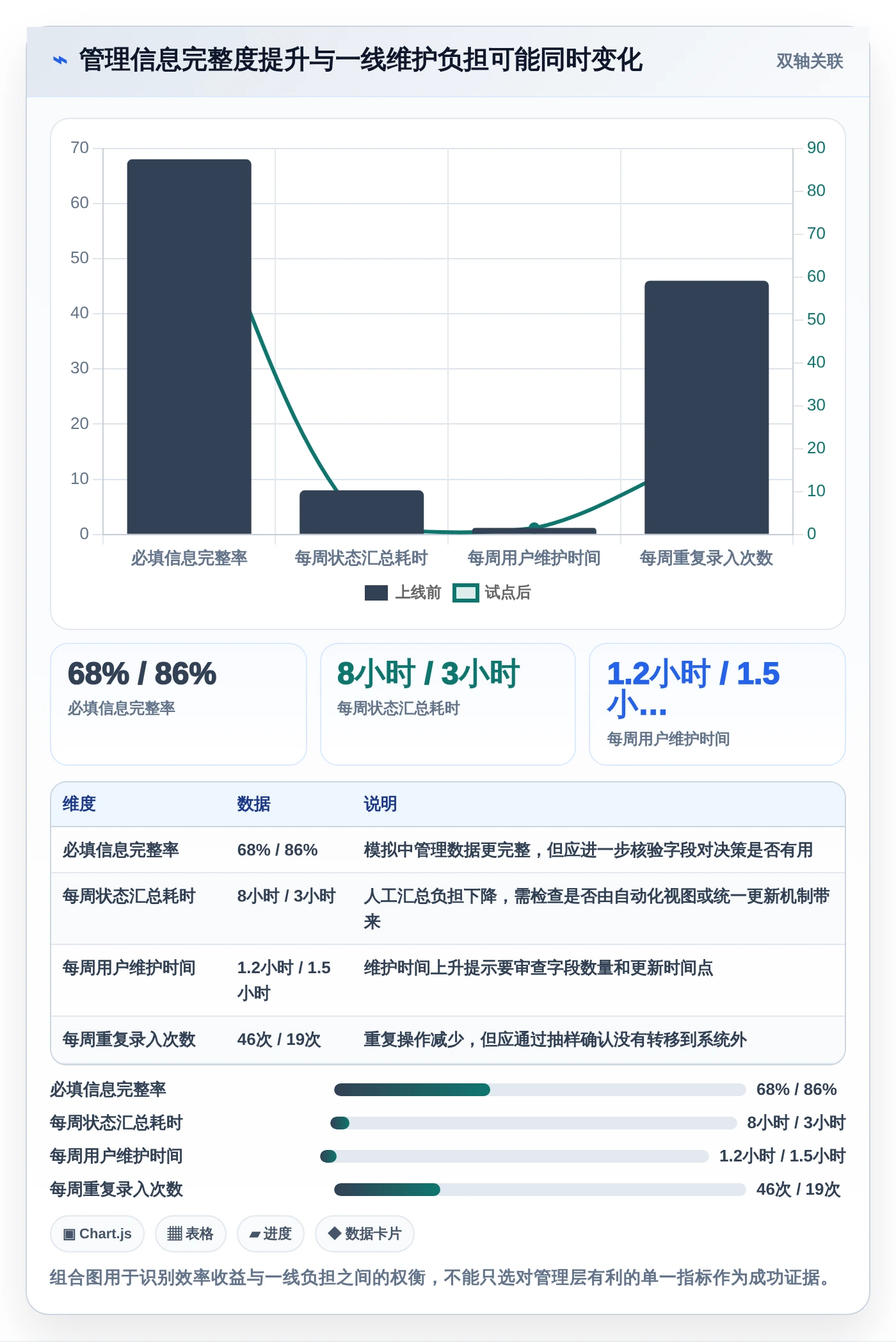Click description 重复操作减少，但应通过抽样确认 in table

pyautogui.click(x=555, y=1040)
